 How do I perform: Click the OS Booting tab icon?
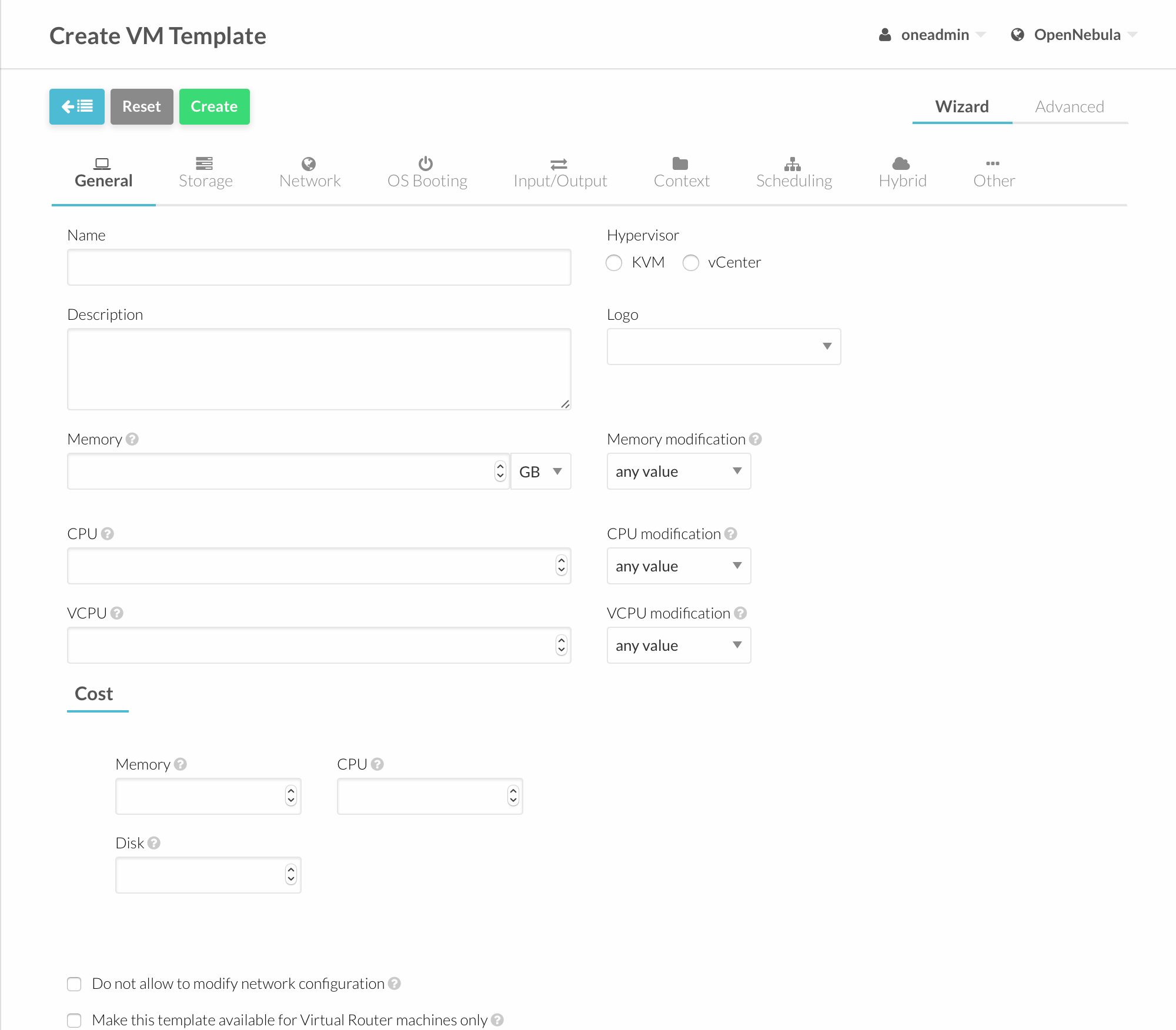pyautogui.click(x=427, y=162)
